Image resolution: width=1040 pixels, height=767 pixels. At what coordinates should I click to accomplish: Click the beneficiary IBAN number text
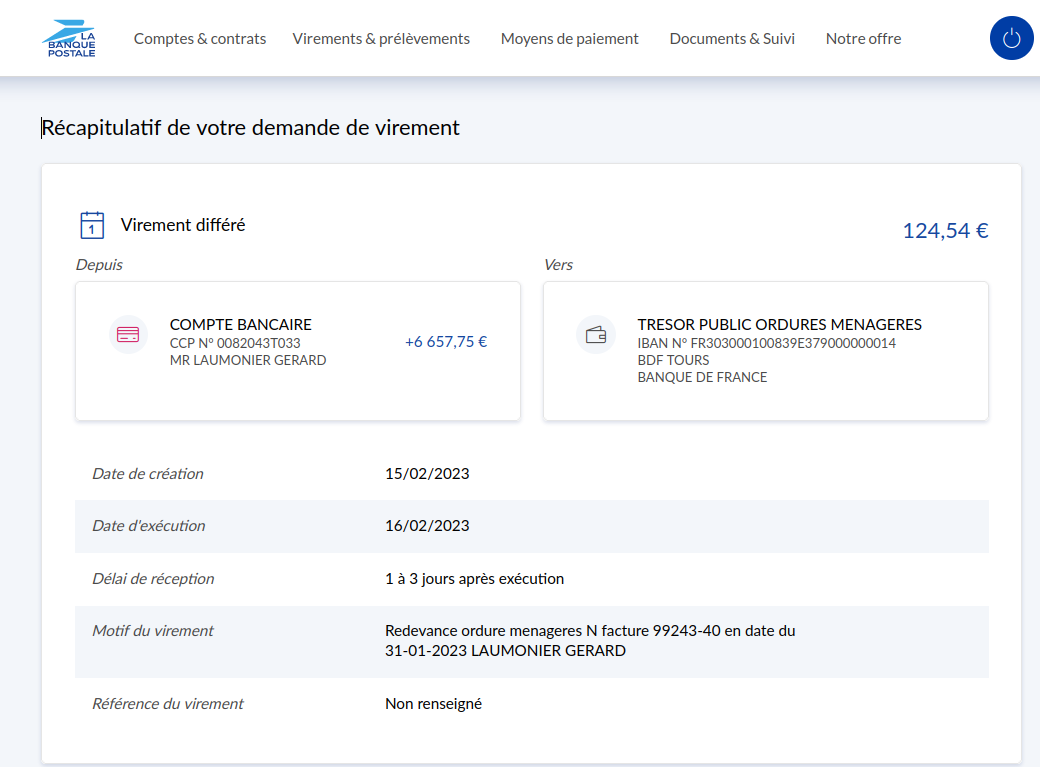point(766,343)
